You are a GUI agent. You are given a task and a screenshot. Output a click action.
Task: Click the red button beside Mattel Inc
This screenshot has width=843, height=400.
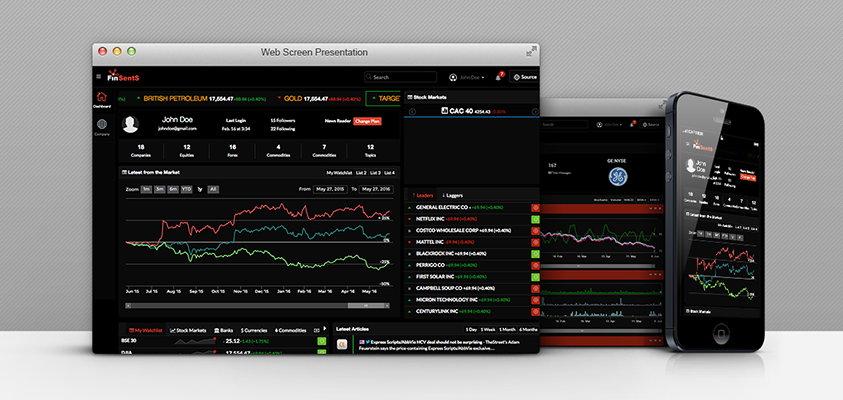[x=535, y=242]
